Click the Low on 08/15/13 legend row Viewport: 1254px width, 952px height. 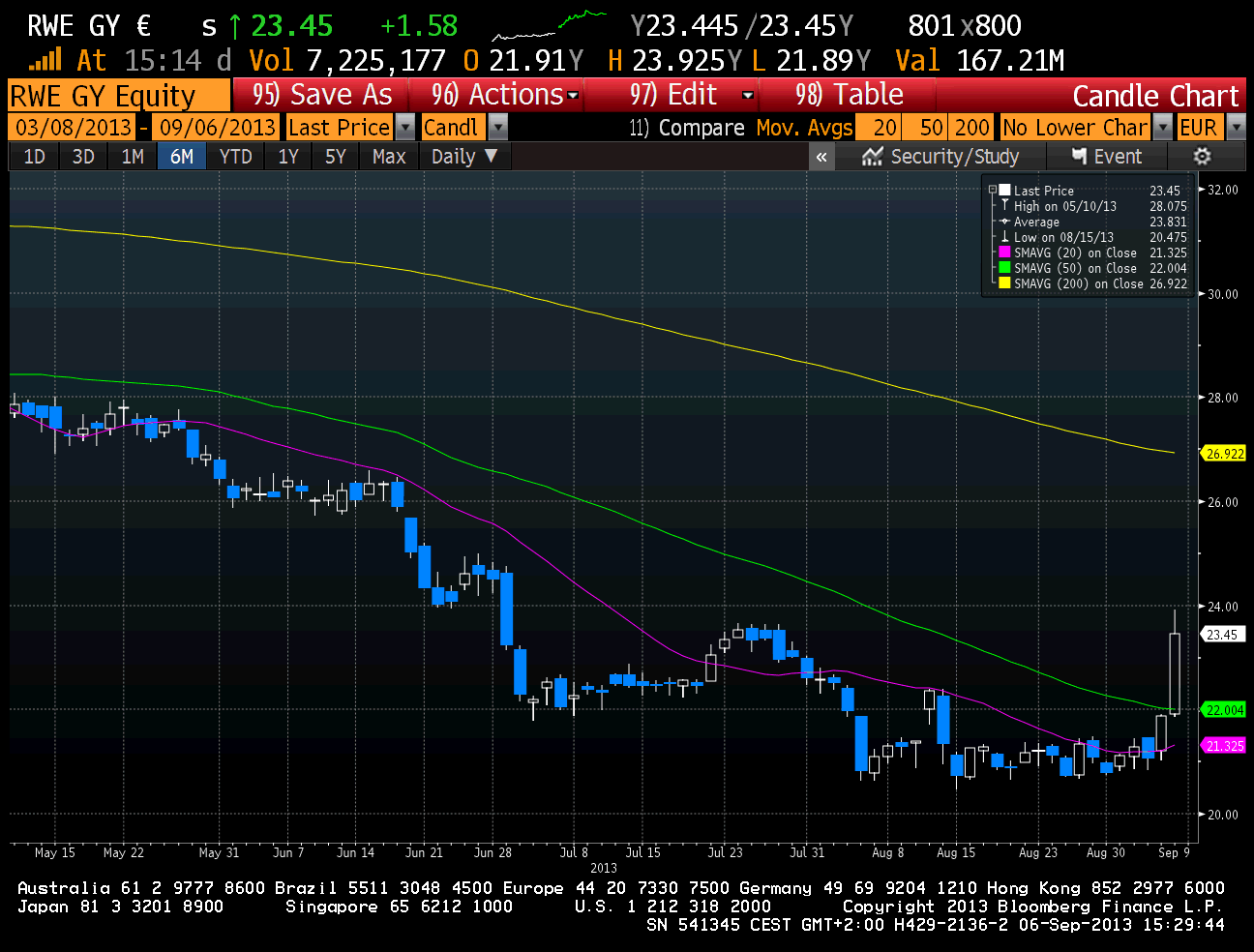(x=1092, y=237)
